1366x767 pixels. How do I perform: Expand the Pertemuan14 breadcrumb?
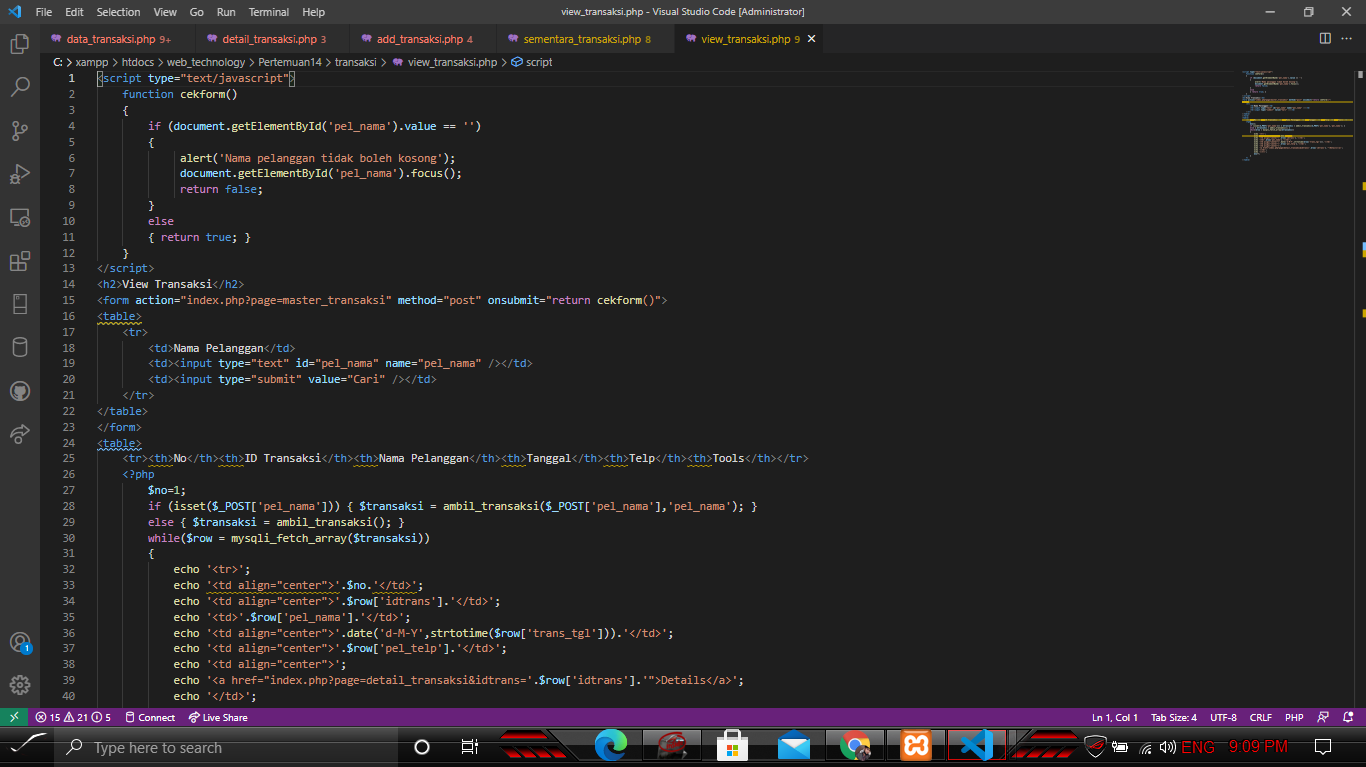point(290,62)
